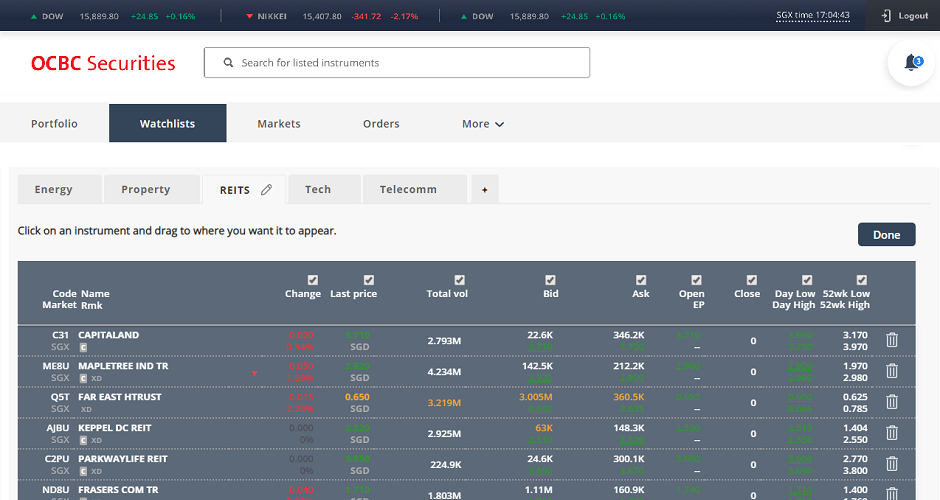940x500 pixels.
Task: Click the NIKKEI down arrow in ticker
Action: [249, 16]
